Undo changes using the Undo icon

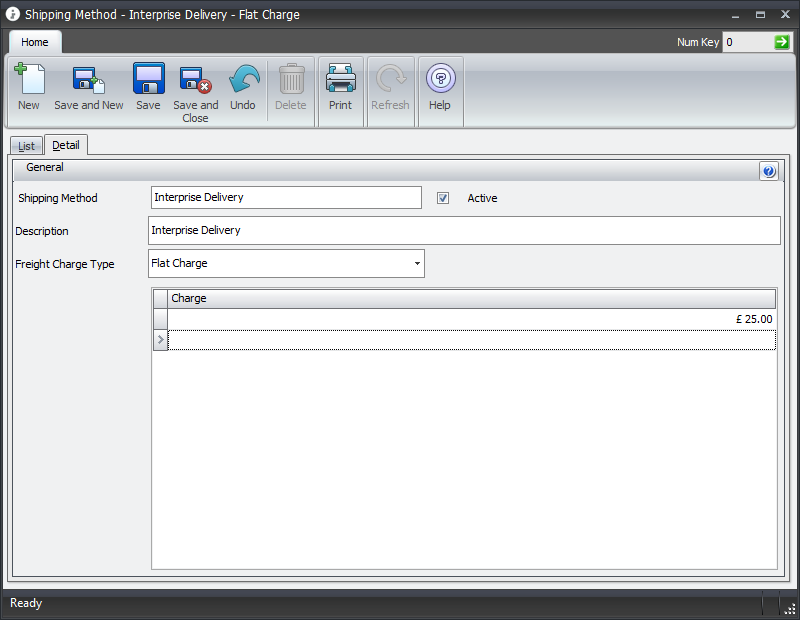click(x=243, y=80)
